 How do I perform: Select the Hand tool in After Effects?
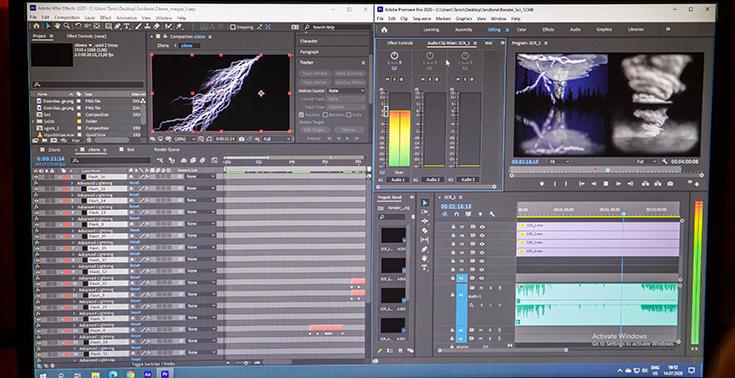pos(58,26)
